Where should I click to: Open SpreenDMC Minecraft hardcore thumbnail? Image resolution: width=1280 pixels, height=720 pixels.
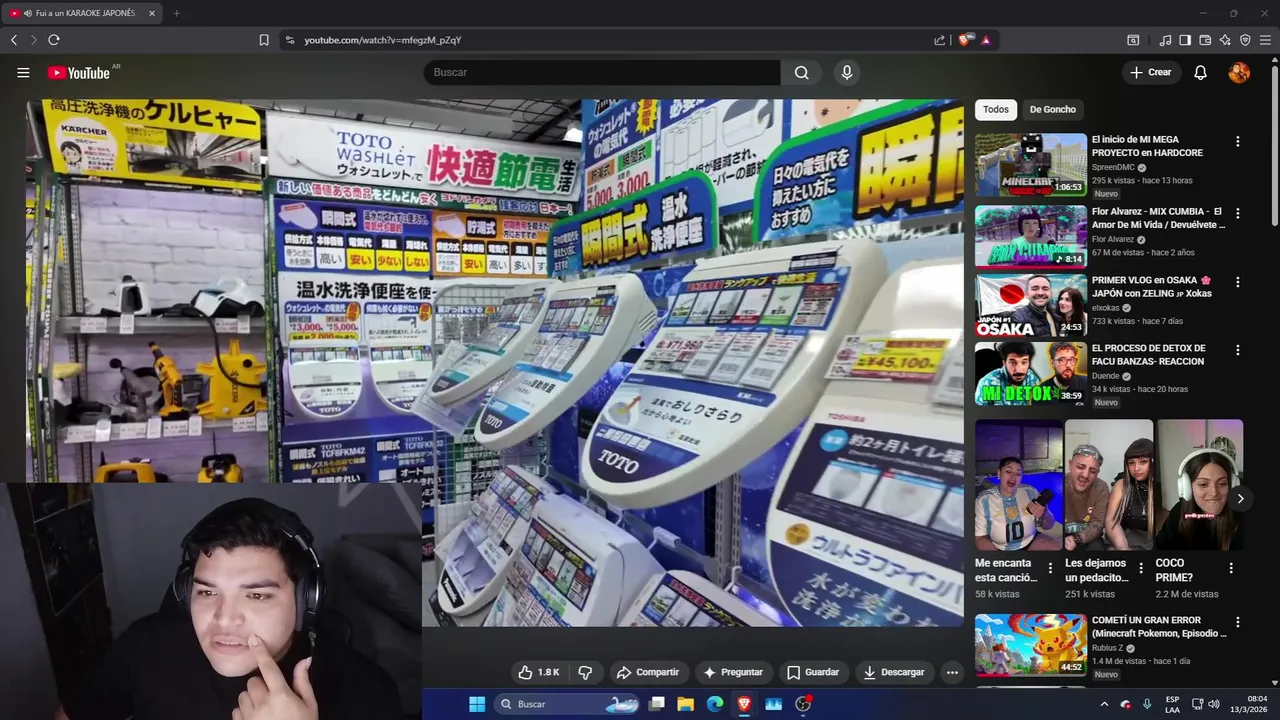coord(1030,165)
